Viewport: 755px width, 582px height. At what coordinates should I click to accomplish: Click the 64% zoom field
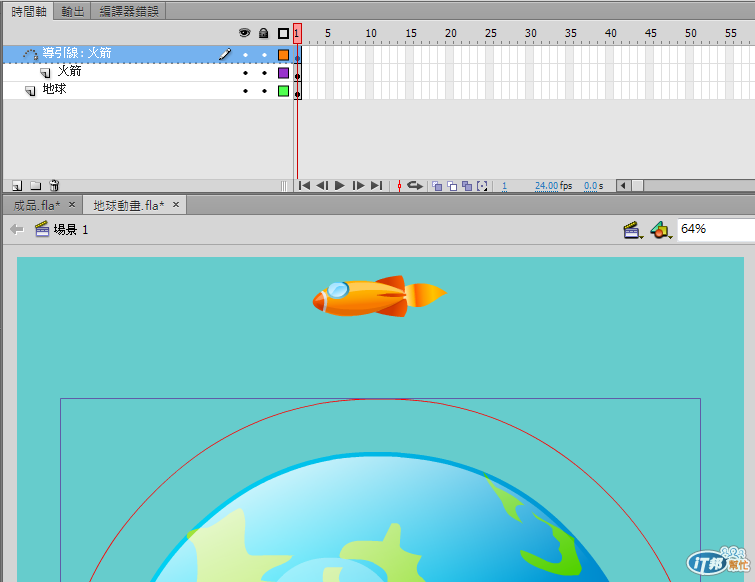click(716, 229)
